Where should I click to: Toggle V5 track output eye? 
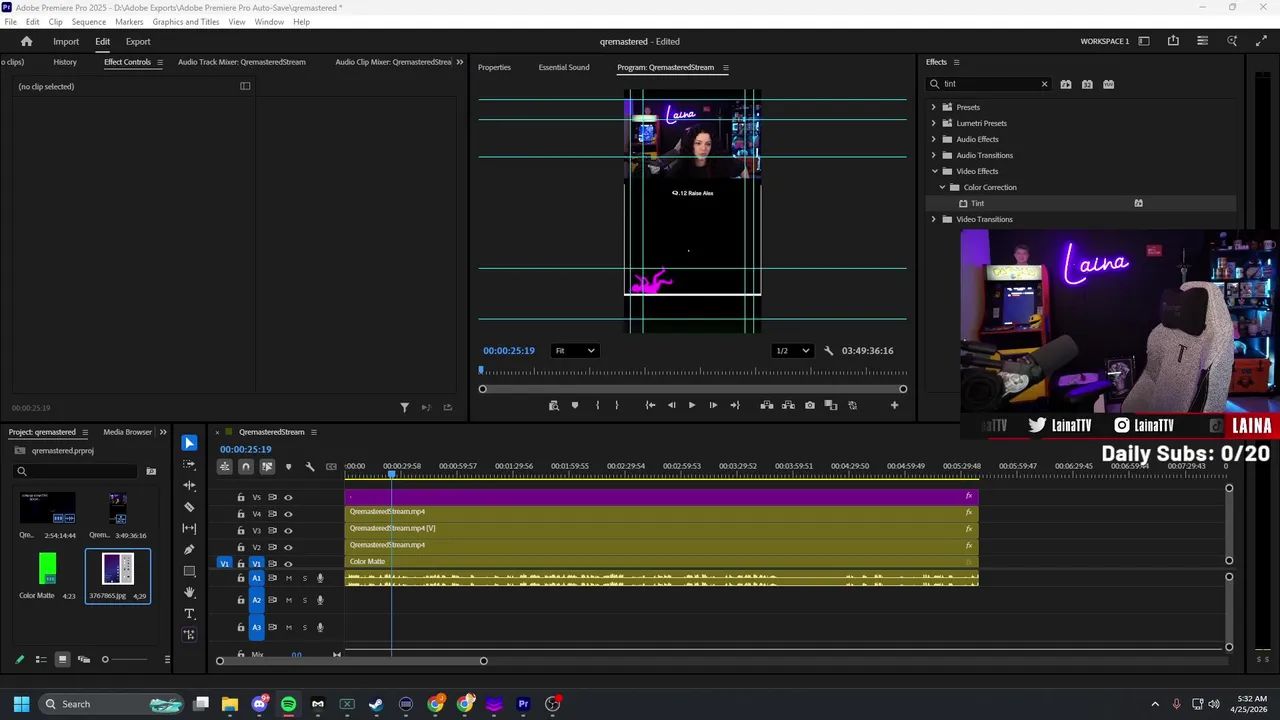288,497
